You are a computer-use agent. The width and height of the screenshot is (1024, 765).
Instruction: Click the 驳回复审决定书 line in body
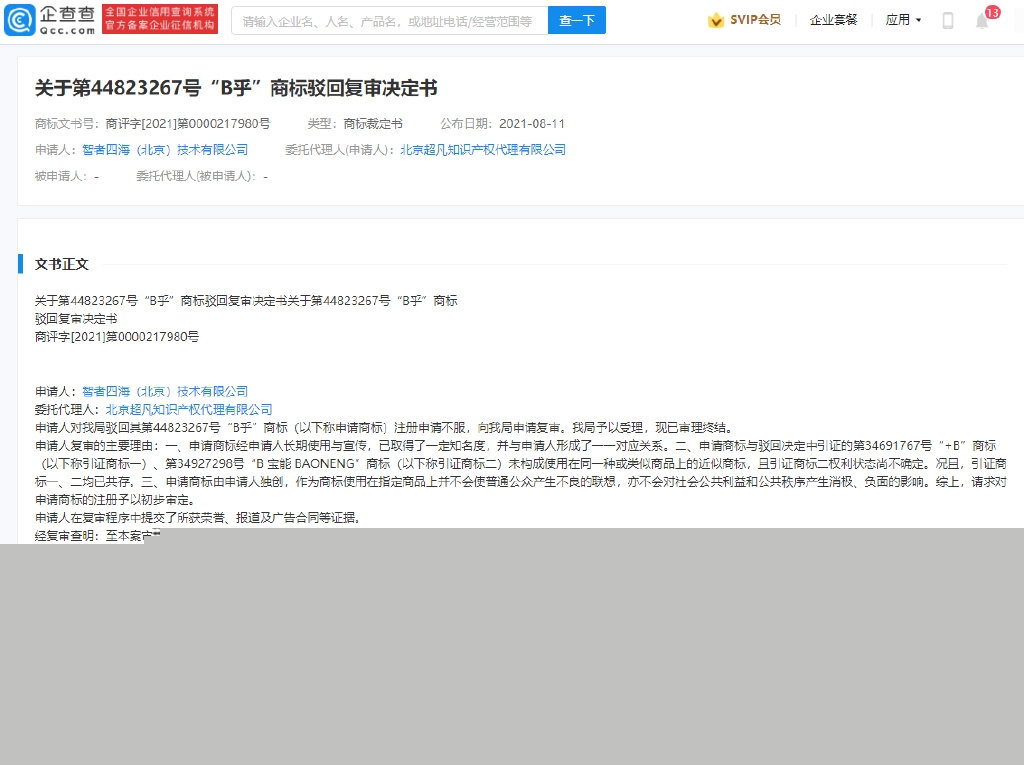coord(76,319)
